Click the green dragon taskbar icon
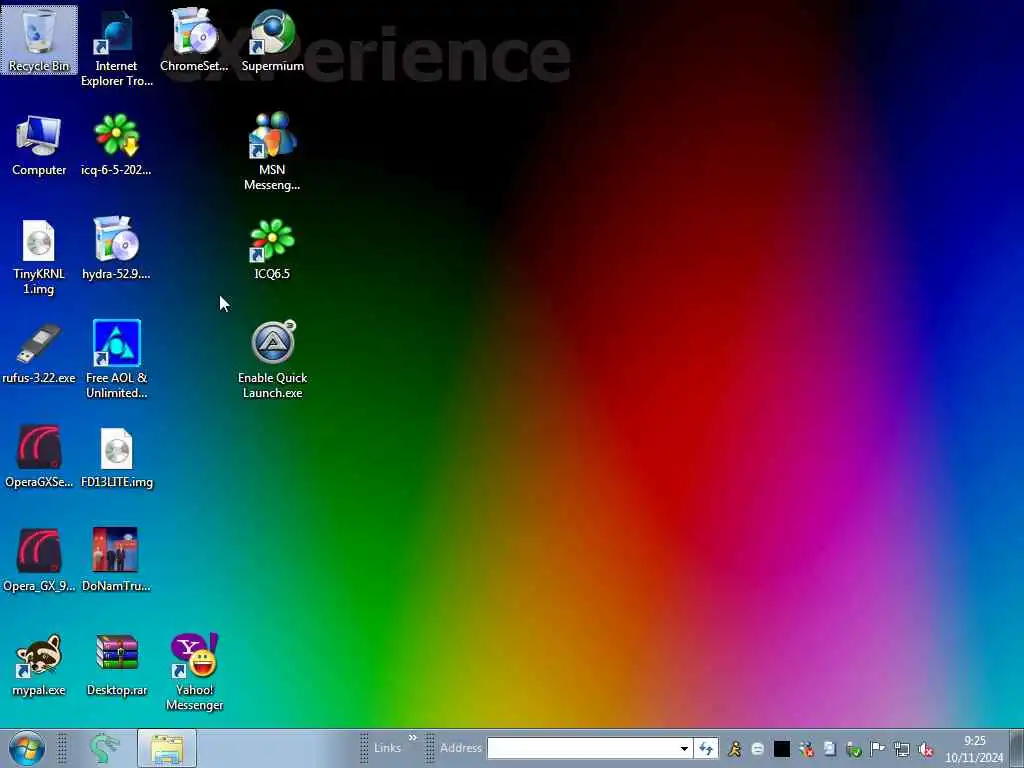This screenshot has height=768, width=1024. [x=103, y=748]
